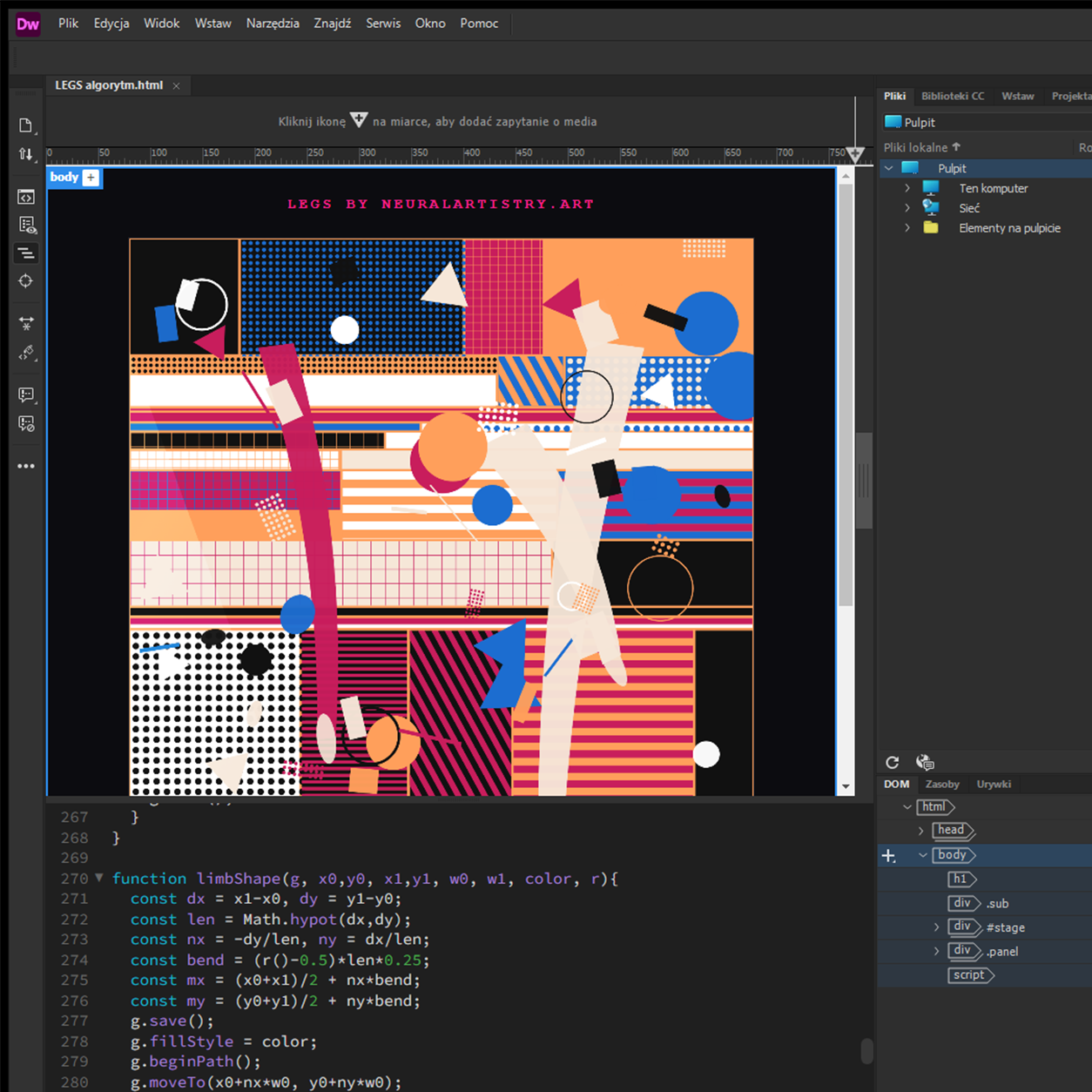1092x1092 pixels.
Task: Select the h1 element in DOM
Action: pos(962,880)
